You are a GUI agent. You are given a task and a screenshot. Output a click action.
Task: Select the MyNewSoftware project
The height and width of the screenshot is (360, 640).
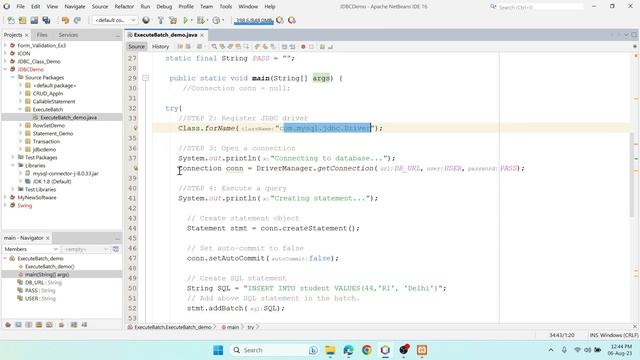point(37,198)
